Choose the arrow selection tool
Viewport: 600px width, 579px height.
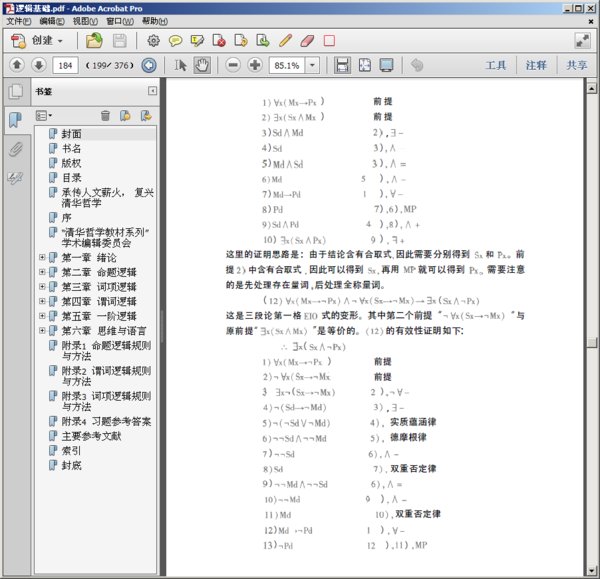pyautogui.click(x=180, y=65)
